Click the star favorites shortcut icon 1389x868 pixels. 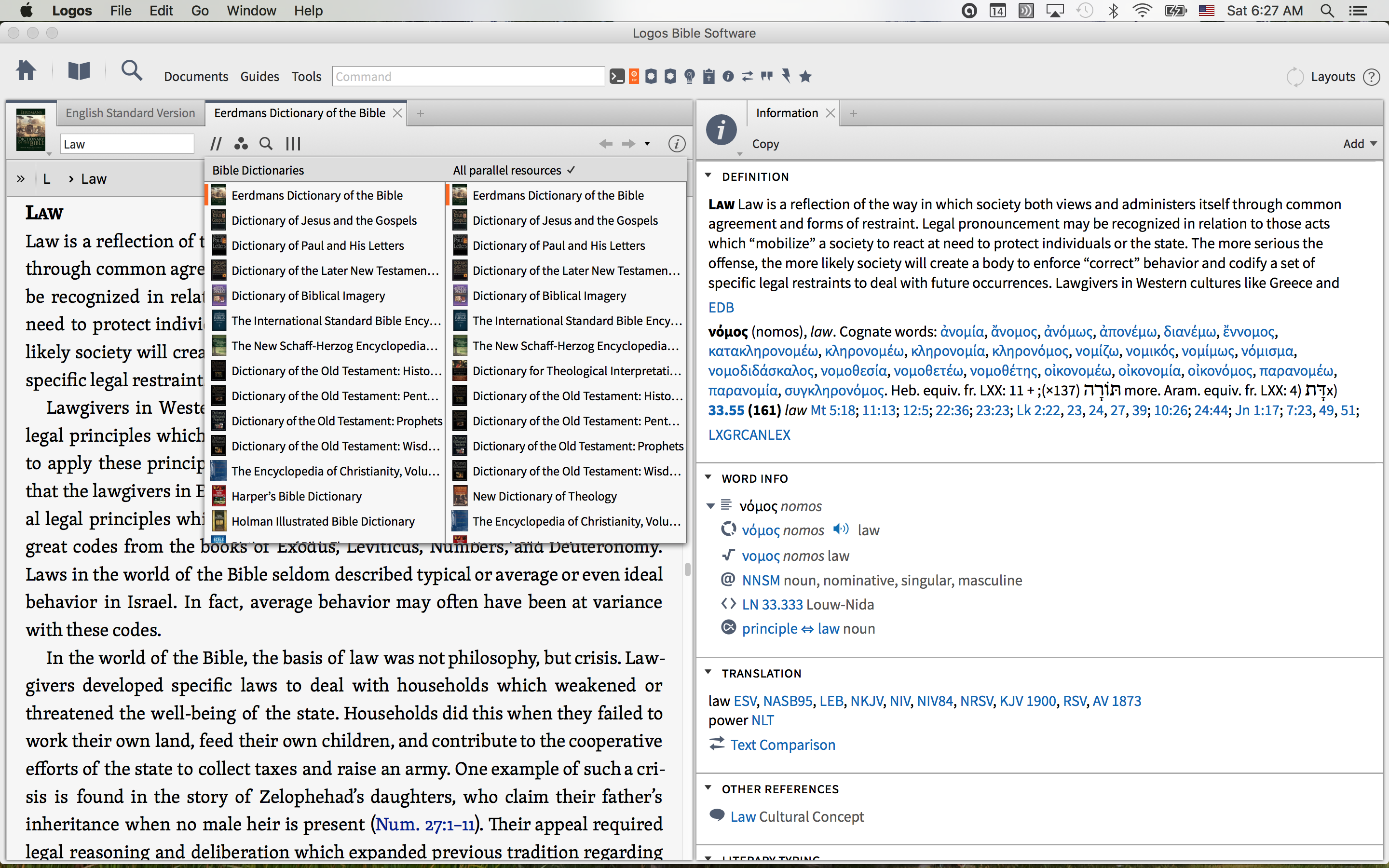tap(805, 76)
